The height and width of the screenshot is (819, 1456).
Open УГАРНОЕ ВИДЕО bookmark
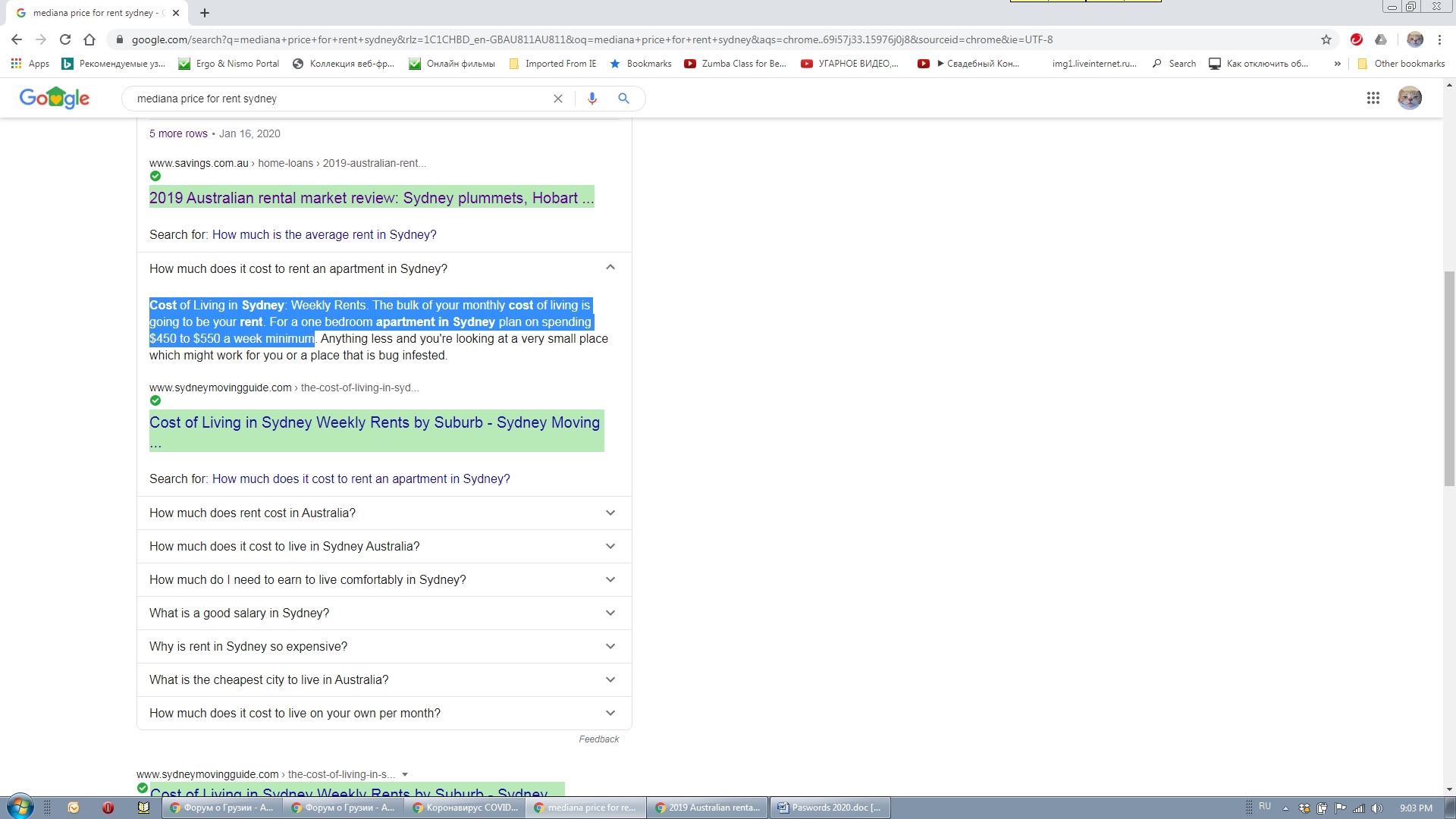pyautogui.click(x=849, y=64)
